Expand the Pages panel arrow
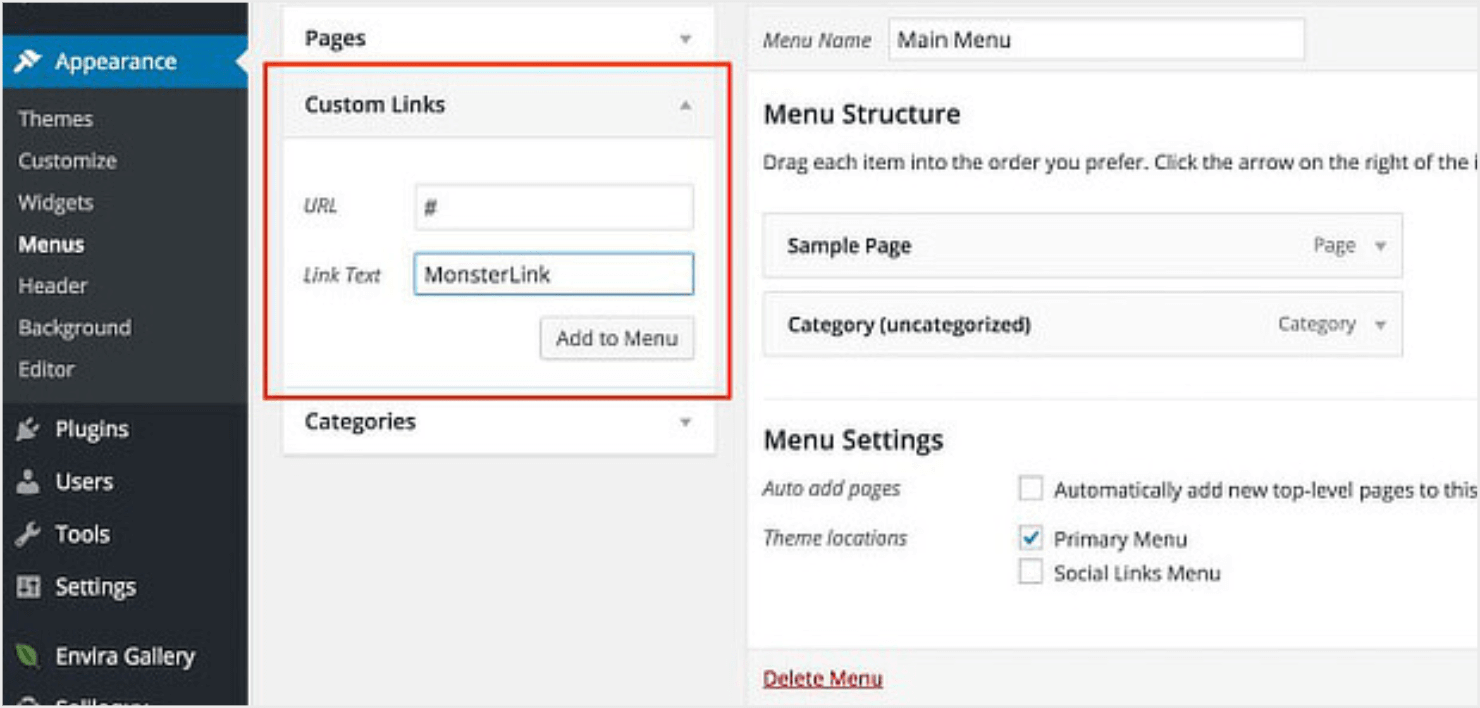 tap(686, 39)
